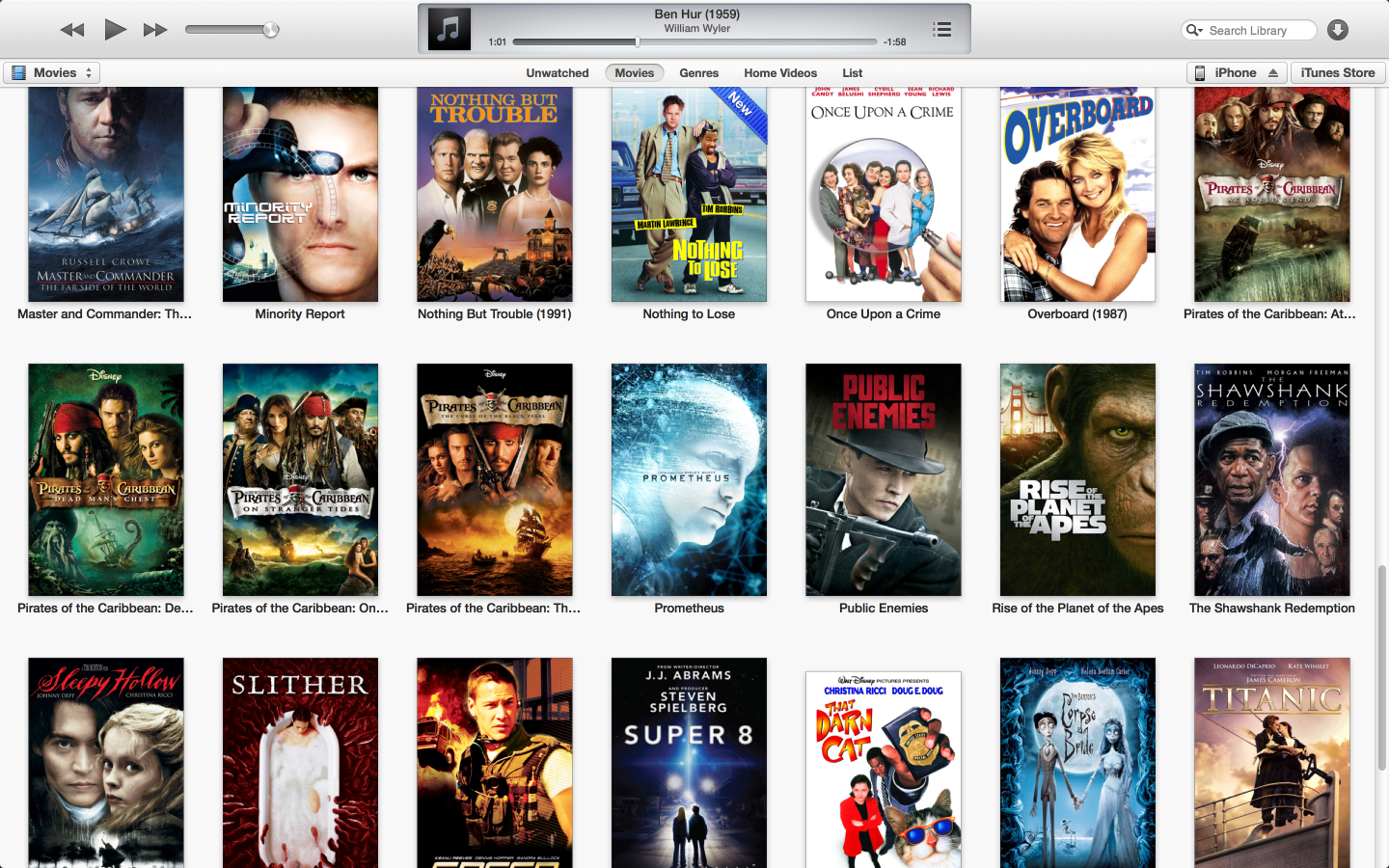Click the 'Prometheus' title text
Image resolution: width=1389 pixels, height=868 pixels.
tap(689, 609)
